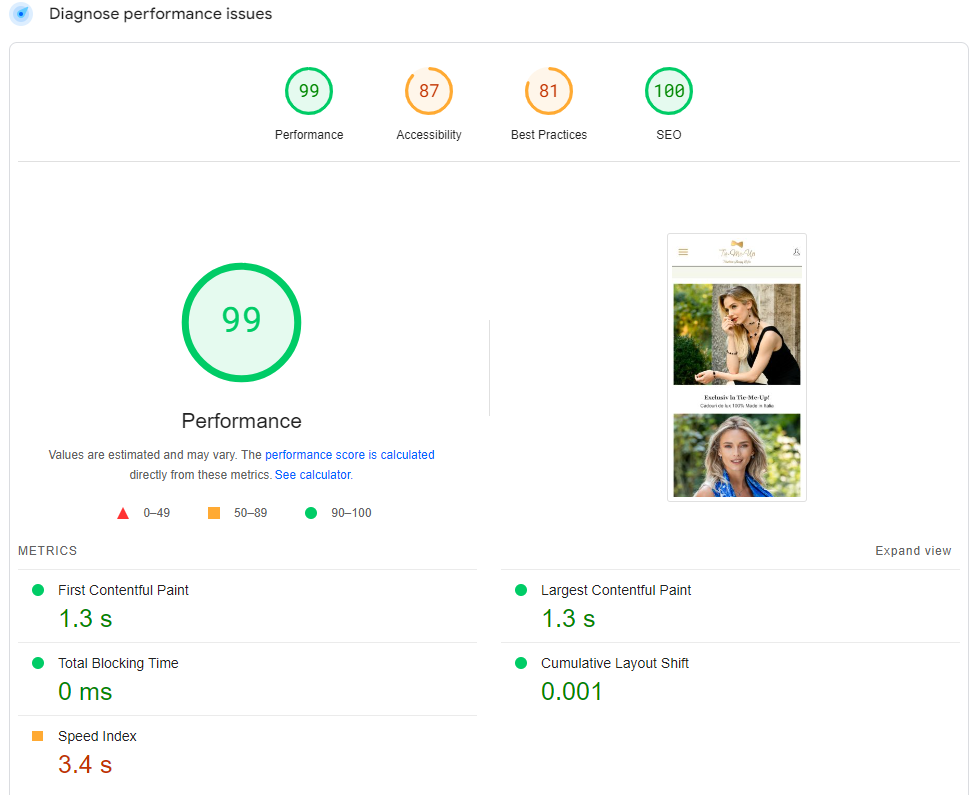Click the SEO score gauge 100
Image resolution: width=976 pixels, height=795 pixels.
coord(669,91)
